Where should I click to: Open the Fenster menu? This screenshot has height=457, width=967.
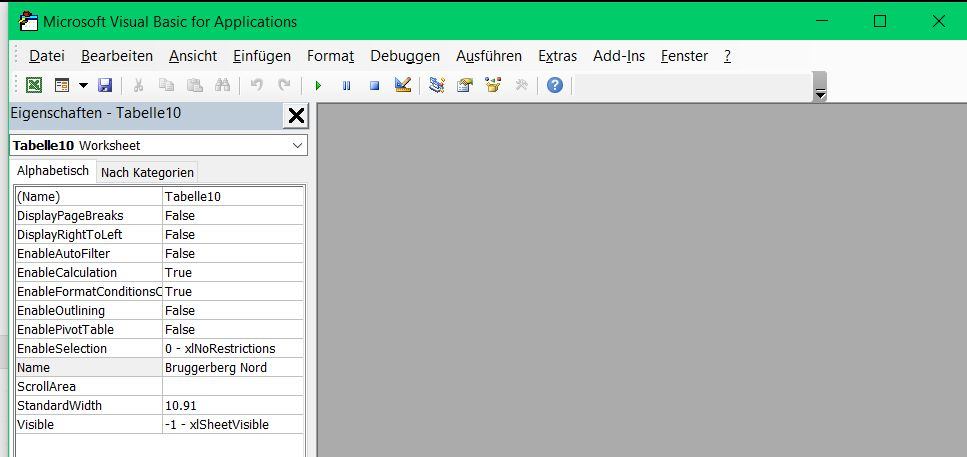point(685,56)
